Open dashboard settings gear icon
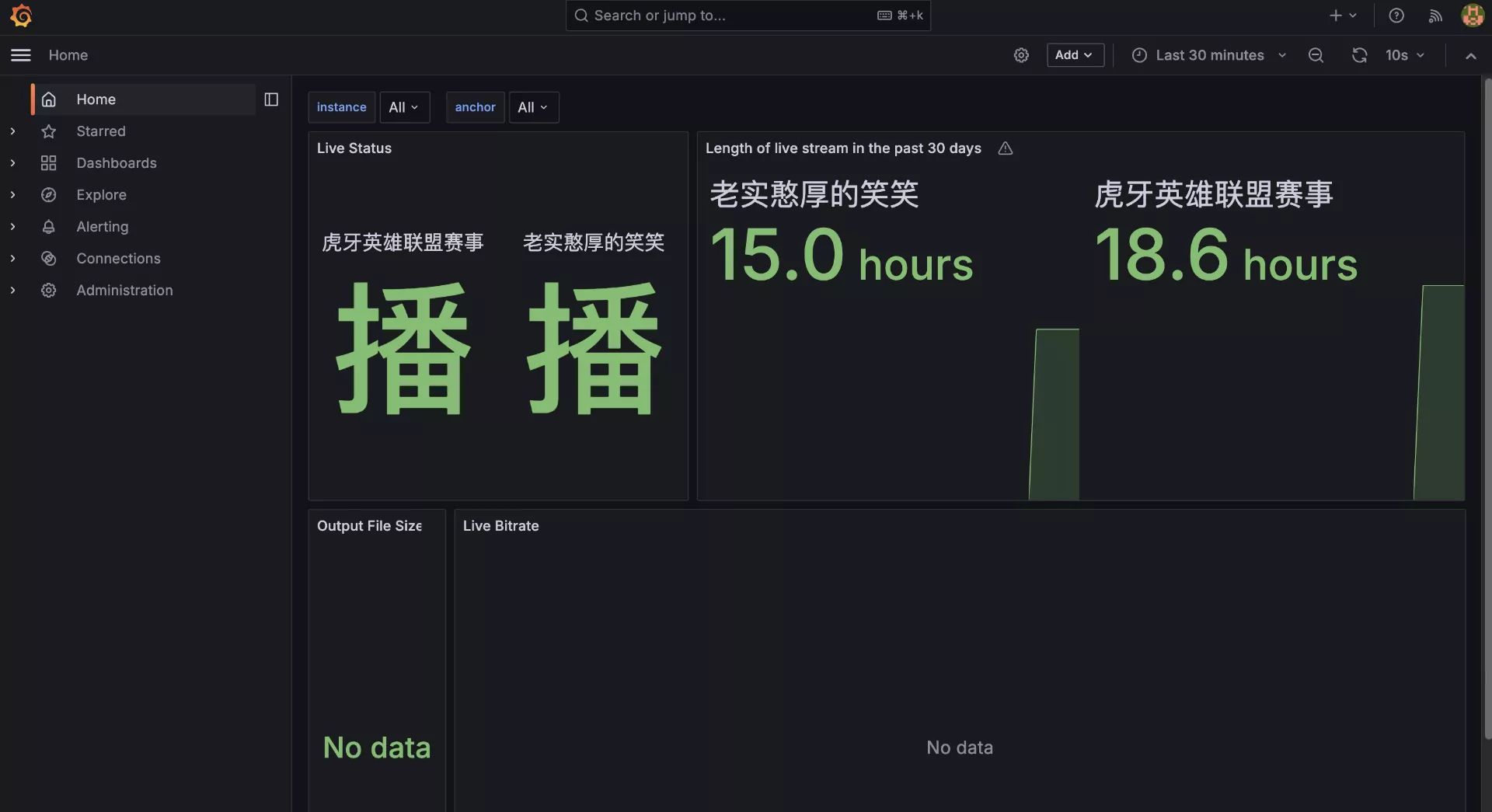 [1021, 55]
